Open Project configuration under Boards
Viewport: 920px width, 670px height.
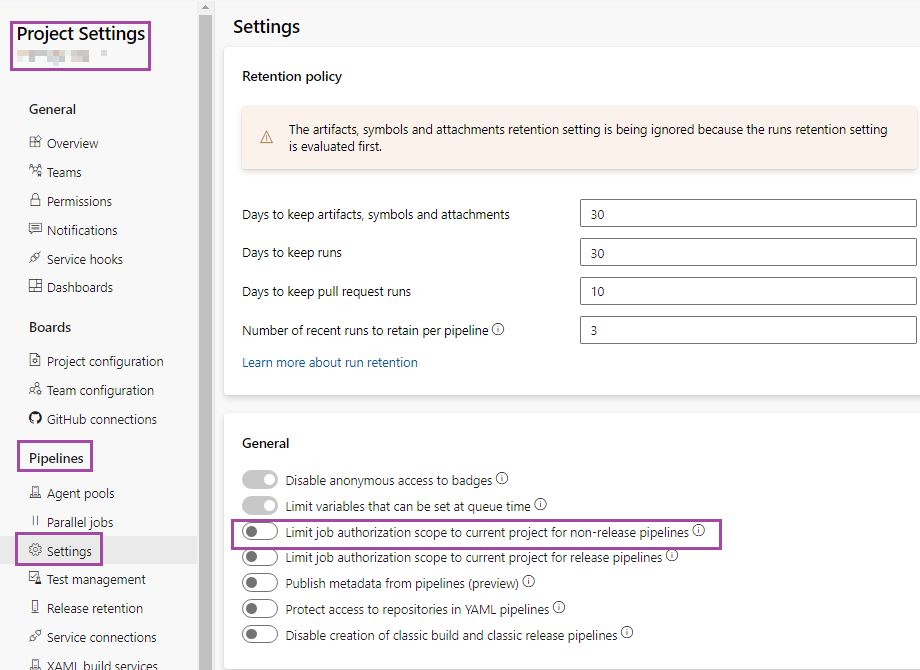pyautogui.click(x=105, y=361)
